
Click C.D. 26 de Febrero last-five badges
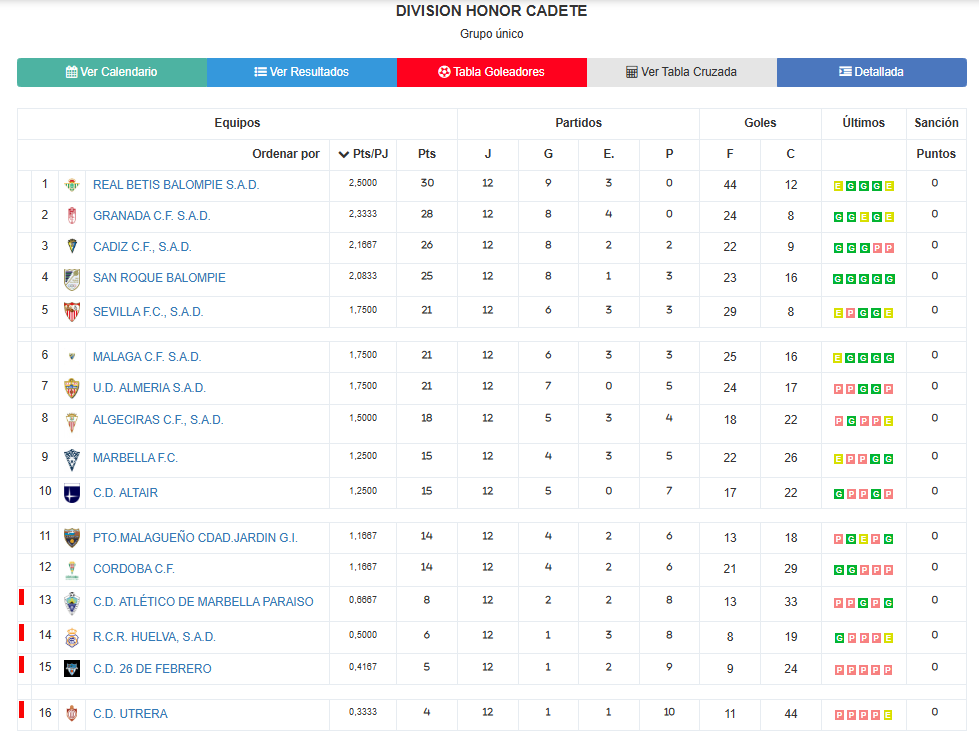pos(864,670)
